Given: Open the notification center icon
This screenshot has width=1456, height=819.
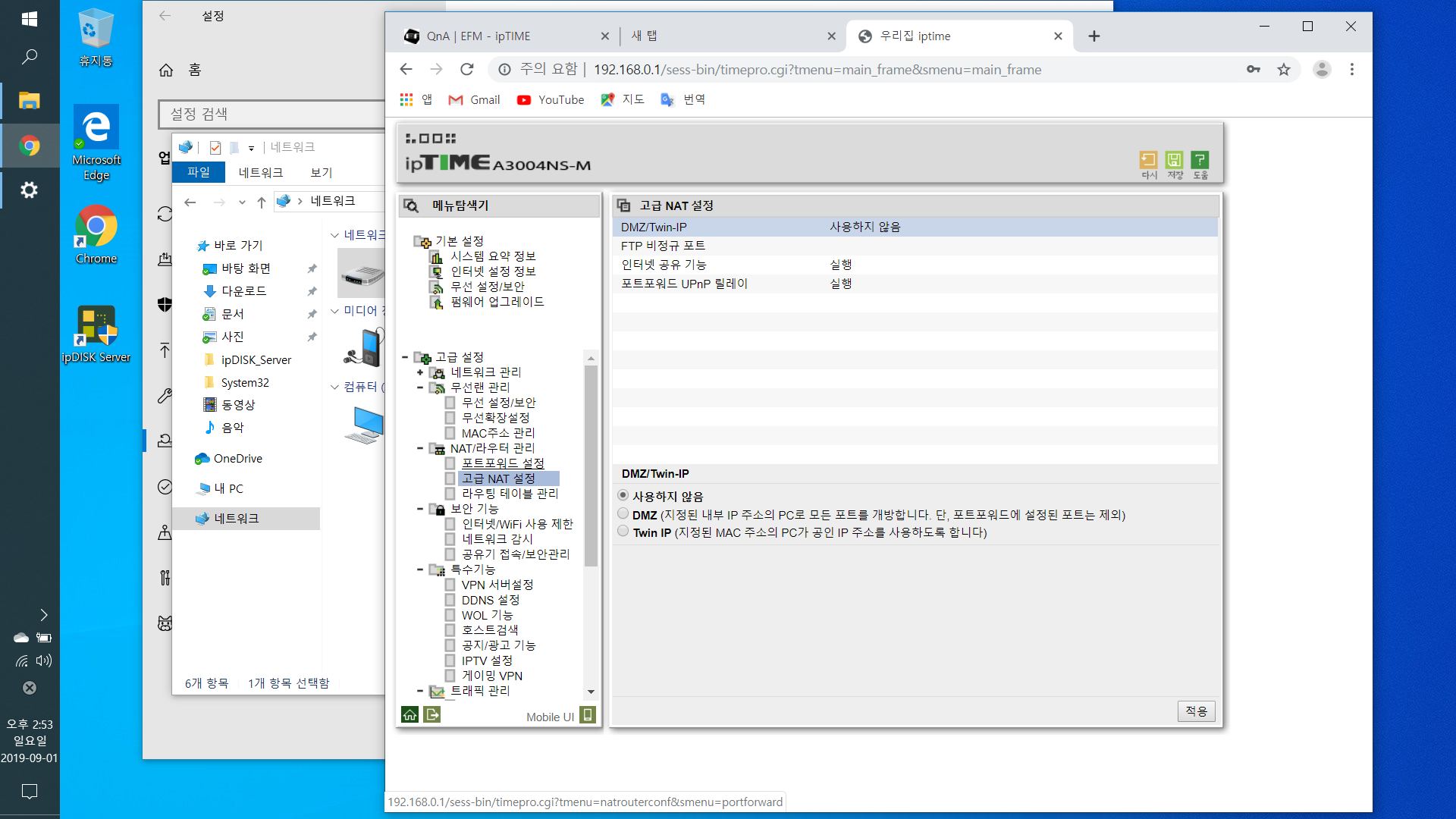Looking at the screenshot, I should click(x=30, y=792).
